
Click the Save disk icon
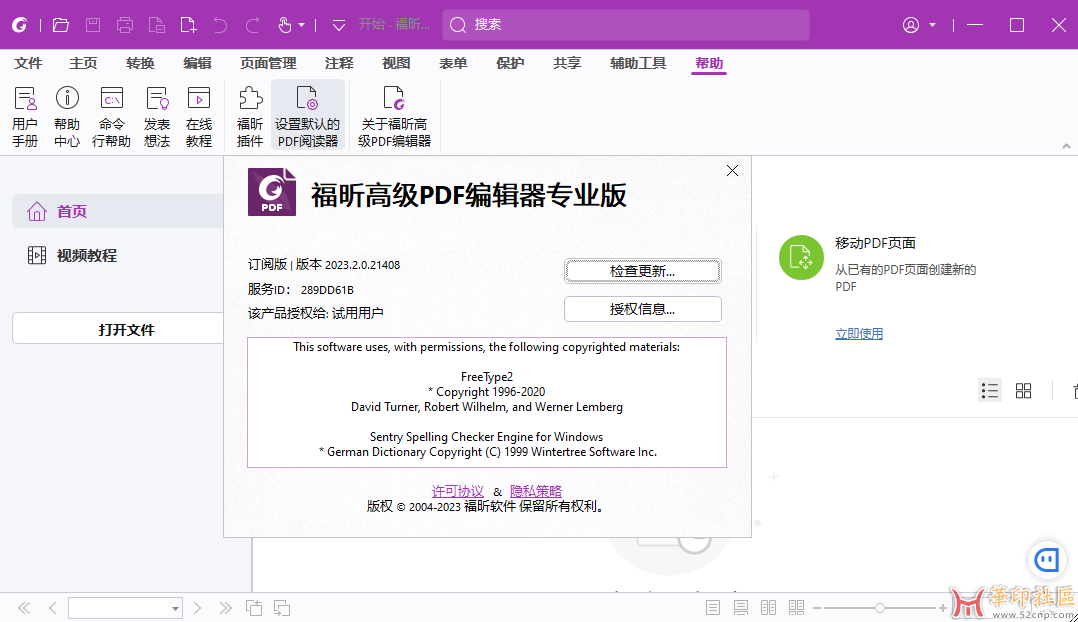[93, 25]
